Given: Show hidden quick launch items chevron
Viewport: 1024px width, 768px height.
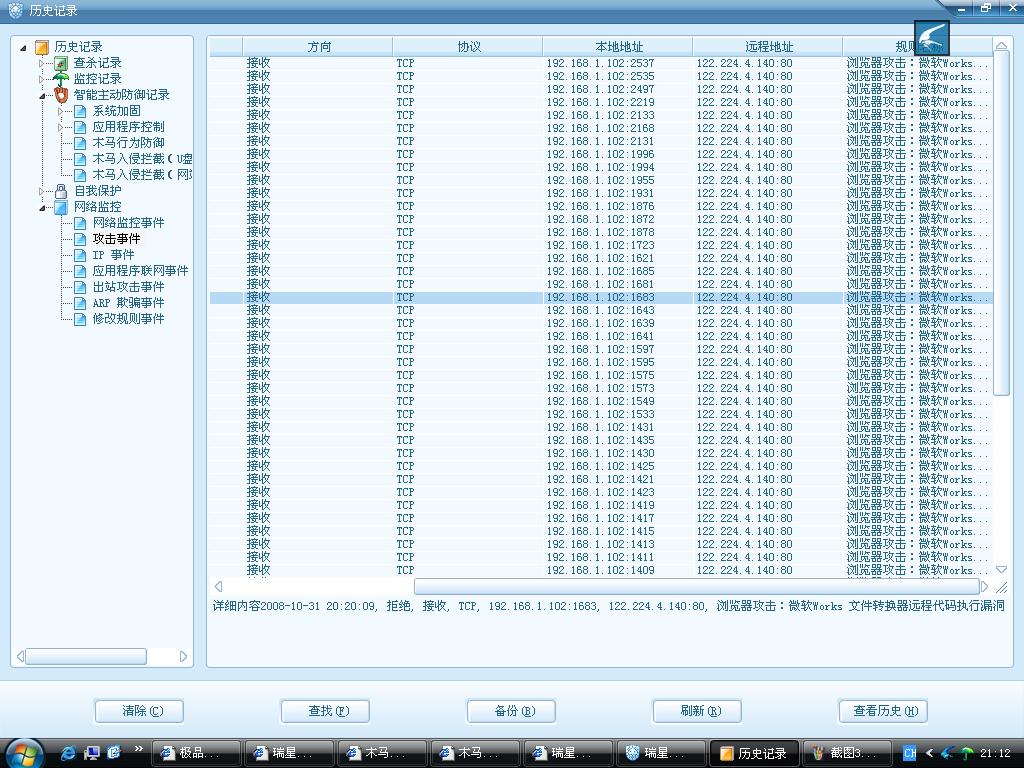Looking at the screenshot, I should click(x=138, y=748).
